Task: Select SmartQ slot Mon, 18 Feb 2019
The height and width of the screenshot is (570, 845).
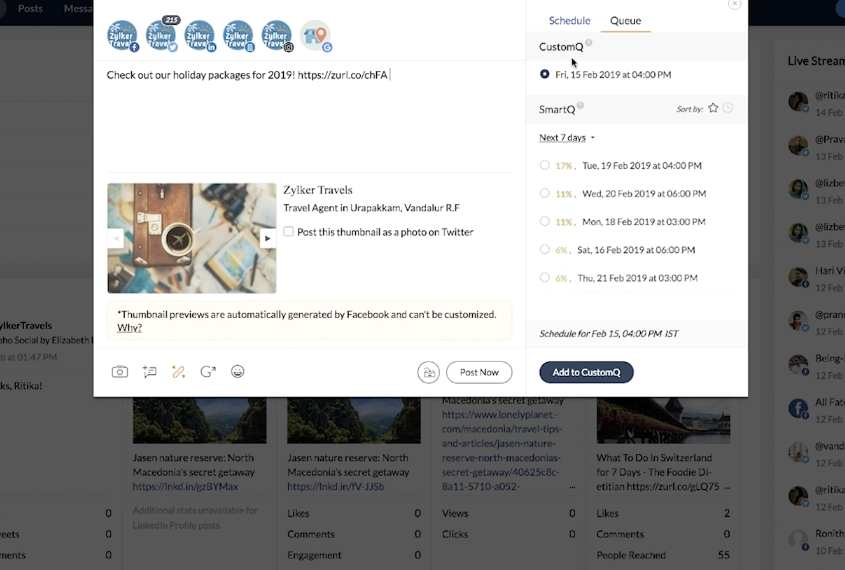Action: point(544,221)
